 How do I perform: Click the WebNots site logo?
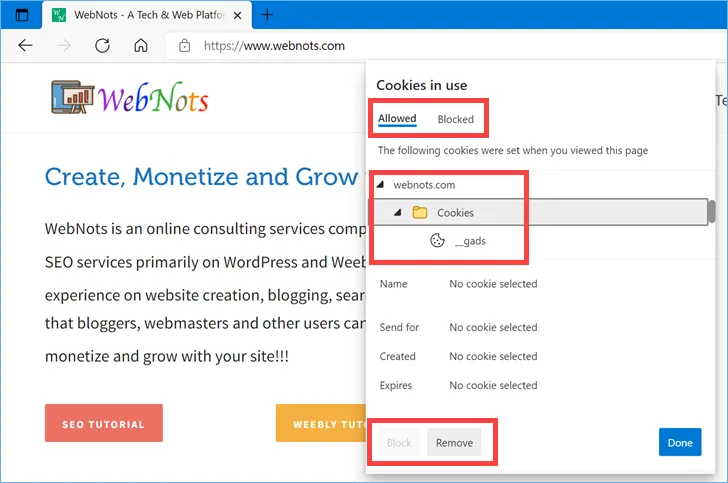point(130,97)
